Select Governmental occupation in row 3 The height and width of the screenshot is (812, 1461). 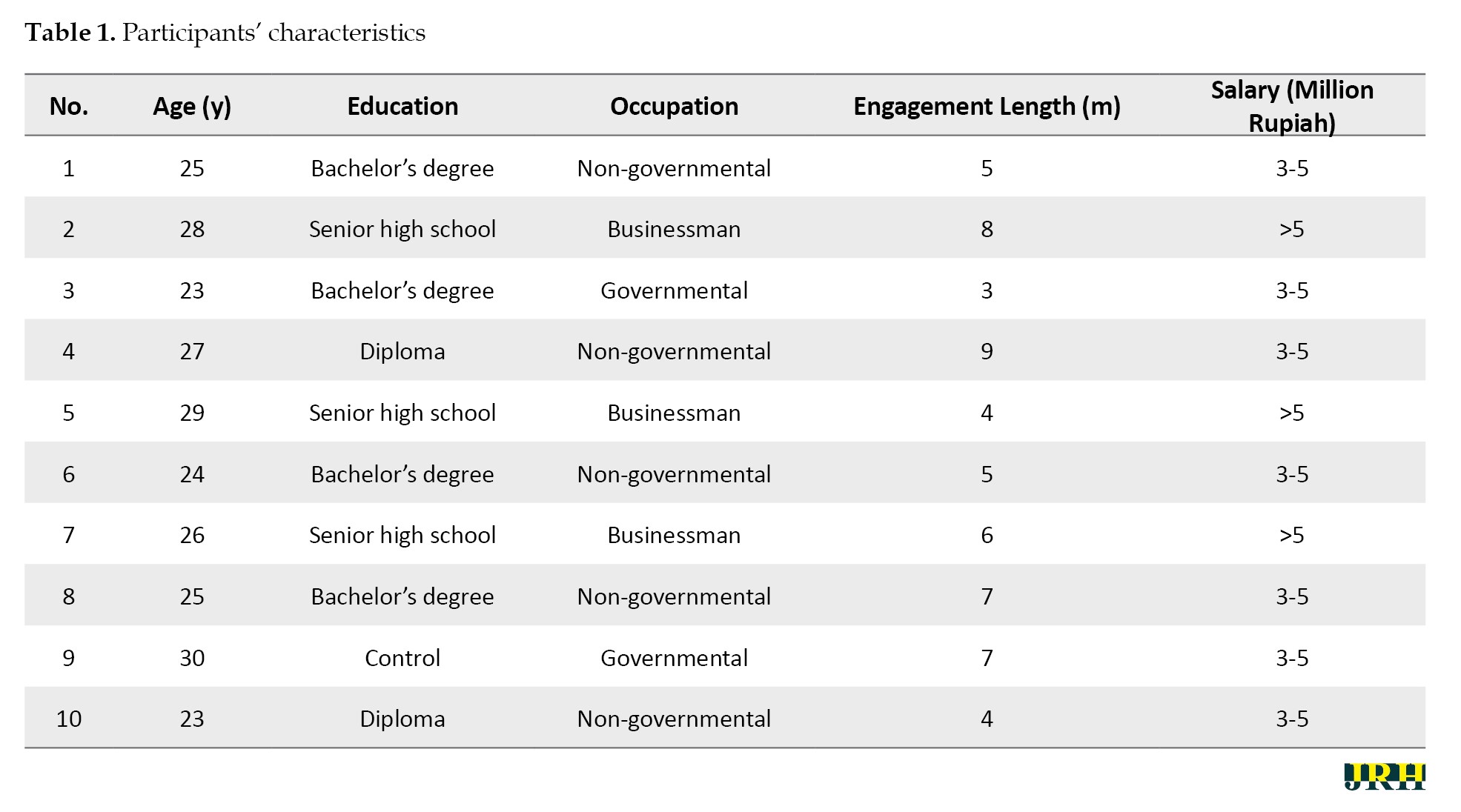pyautogui.click(x=674, y=290)
